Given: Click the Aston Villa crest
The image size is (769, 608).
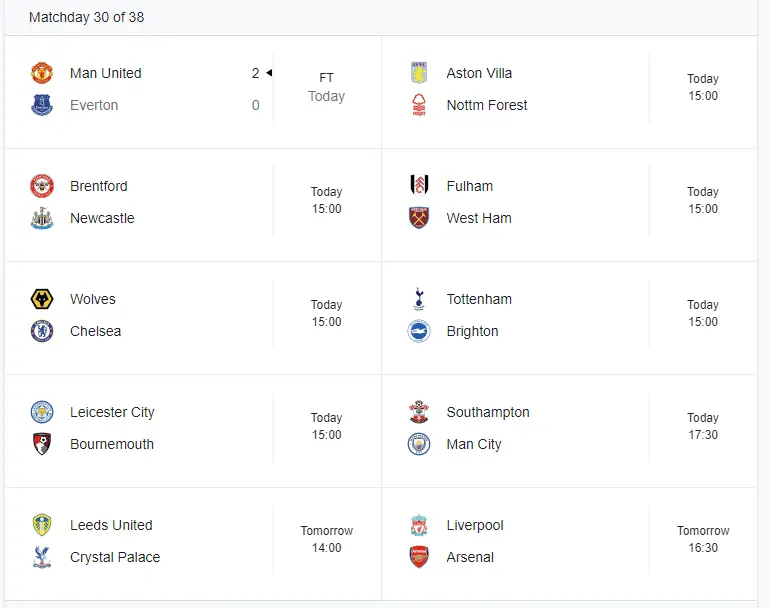Looking at the screenshot, I should coord(419,73).
